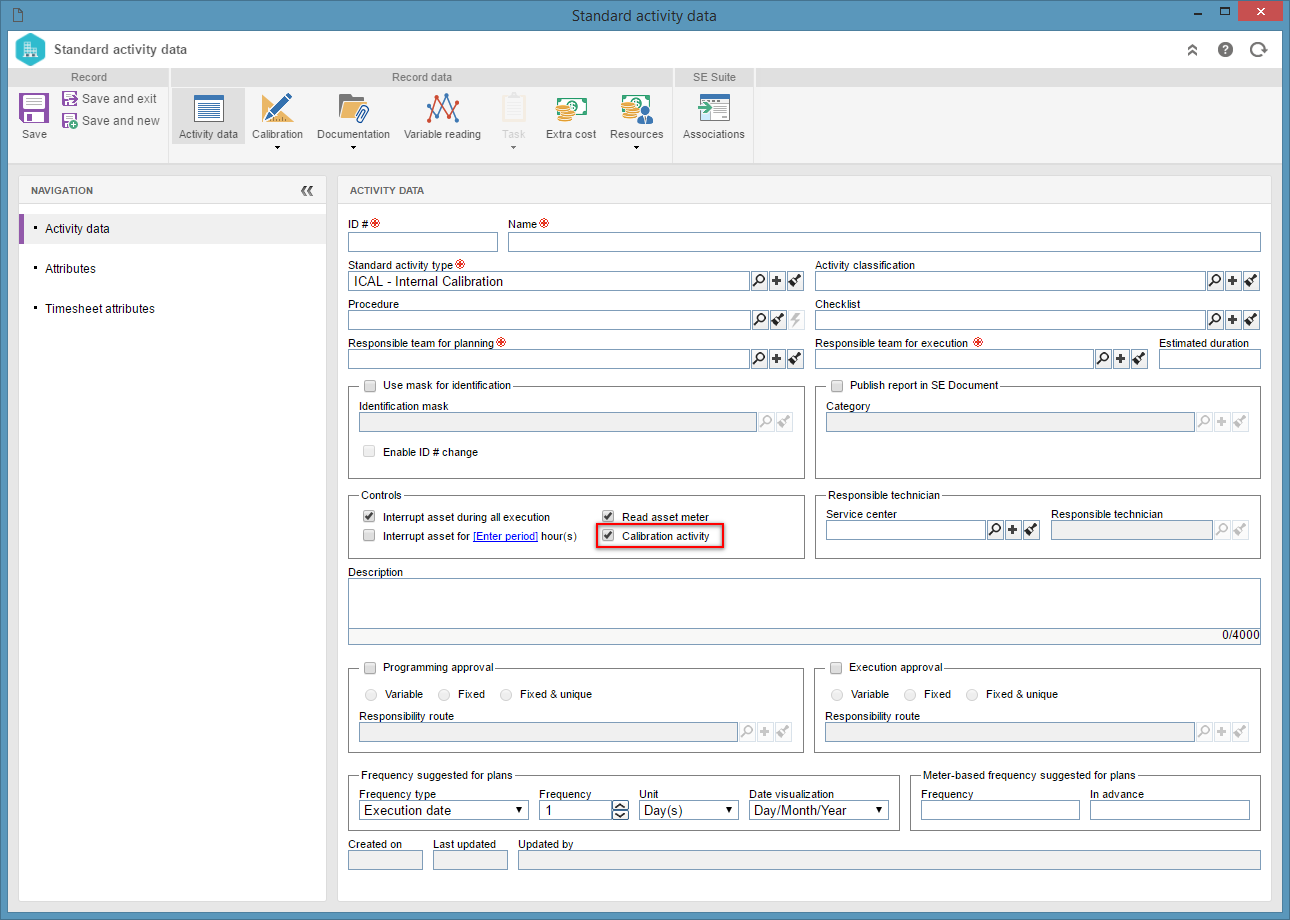Expand the Calibration dropdown arrow
Image resolution: width=1290 pixels, height=920 pixels.
pos(277,148)
